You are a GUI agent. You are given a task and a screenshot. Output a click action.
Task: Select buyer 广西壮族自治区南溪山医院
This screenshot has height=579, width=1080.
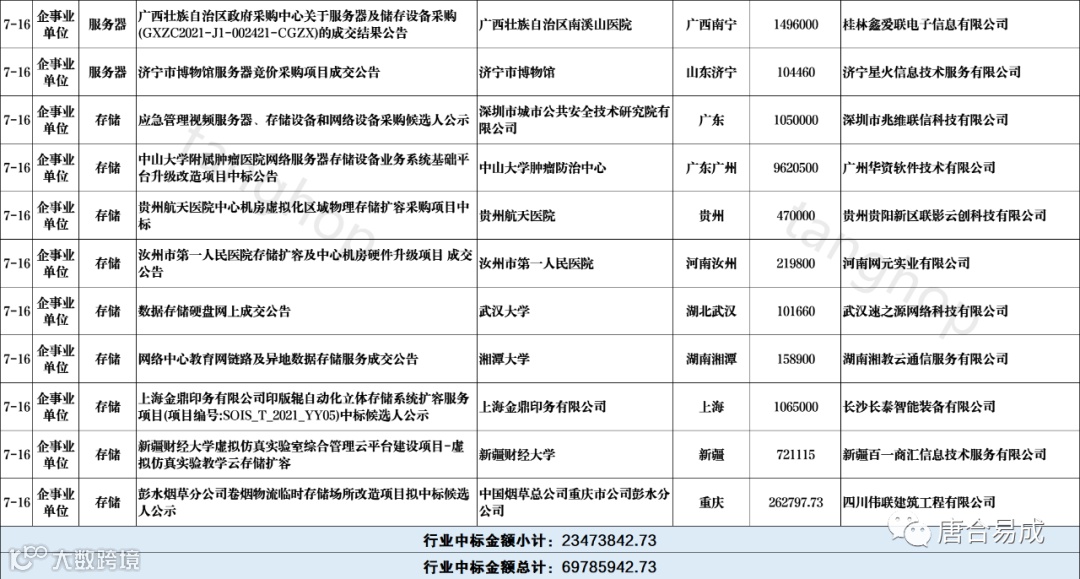point(555,24)
